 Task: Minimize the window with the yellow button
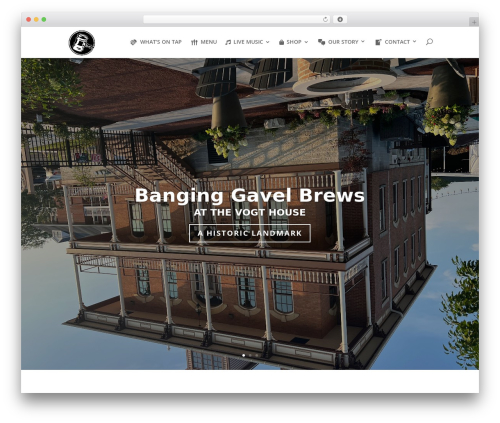[36, 19]
